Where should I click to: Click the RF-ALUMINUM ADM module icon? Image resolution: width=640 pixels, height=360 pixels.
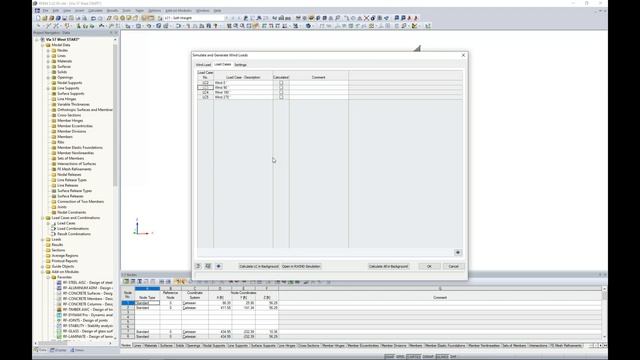point(59,288)
